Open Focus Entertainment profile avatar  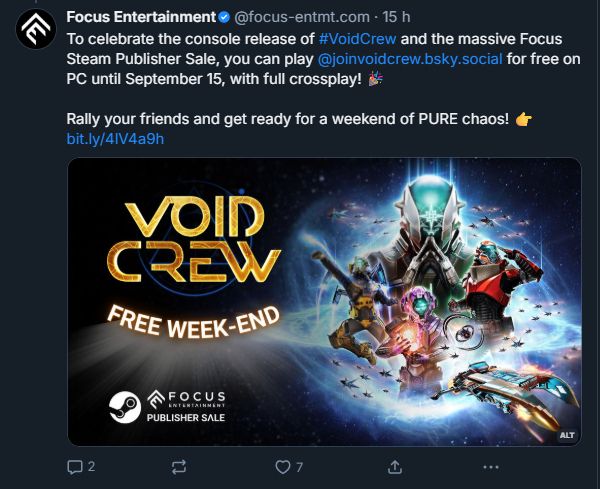pos(36,29)
